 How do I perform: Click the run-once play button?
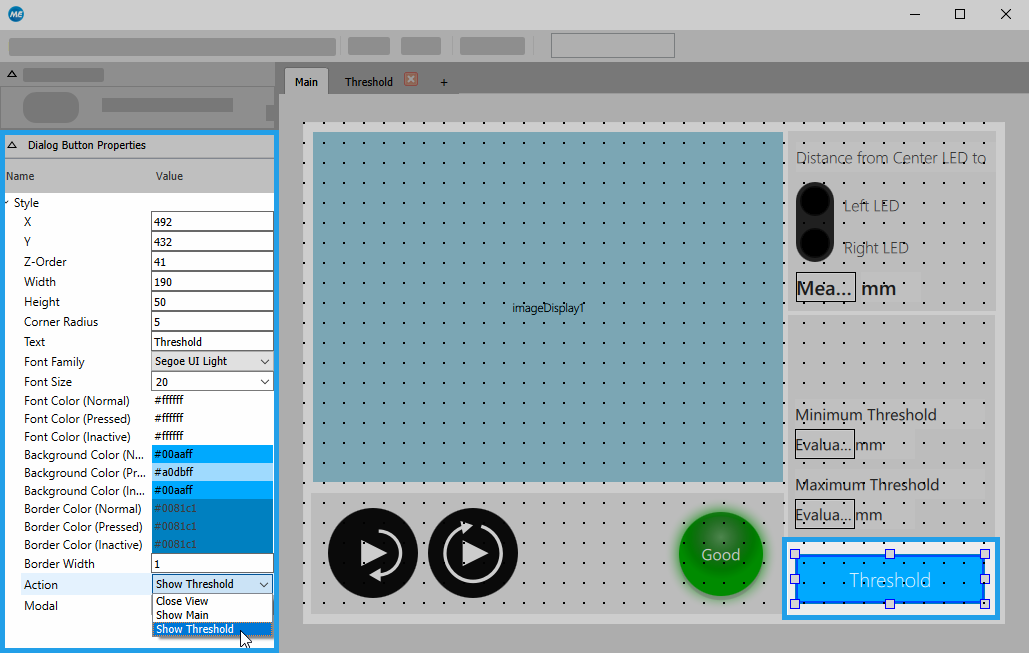(373, 552)
